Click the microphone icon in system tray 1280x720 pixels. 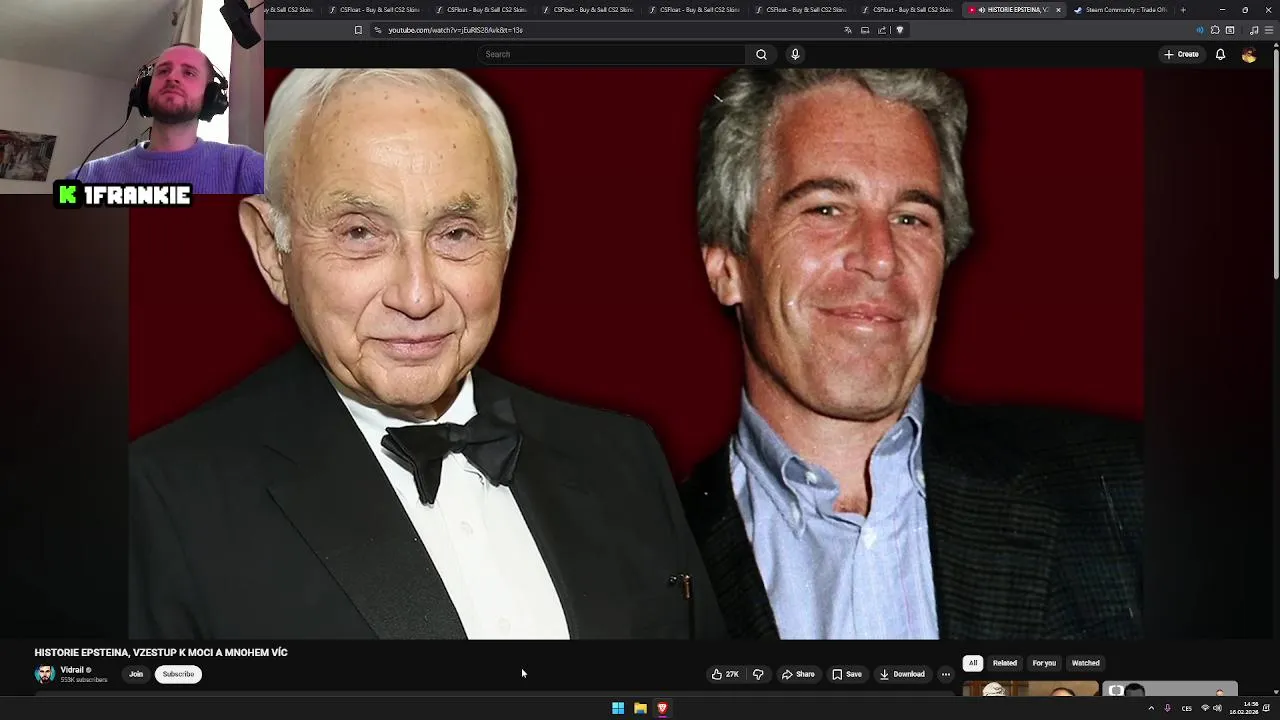tap(1167, 708)
